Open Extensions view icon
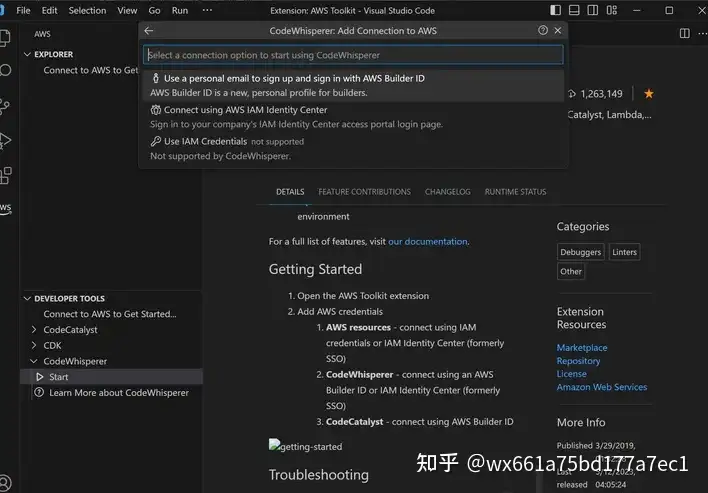This screenshot has width=708, height=493. tap(5, 176)
